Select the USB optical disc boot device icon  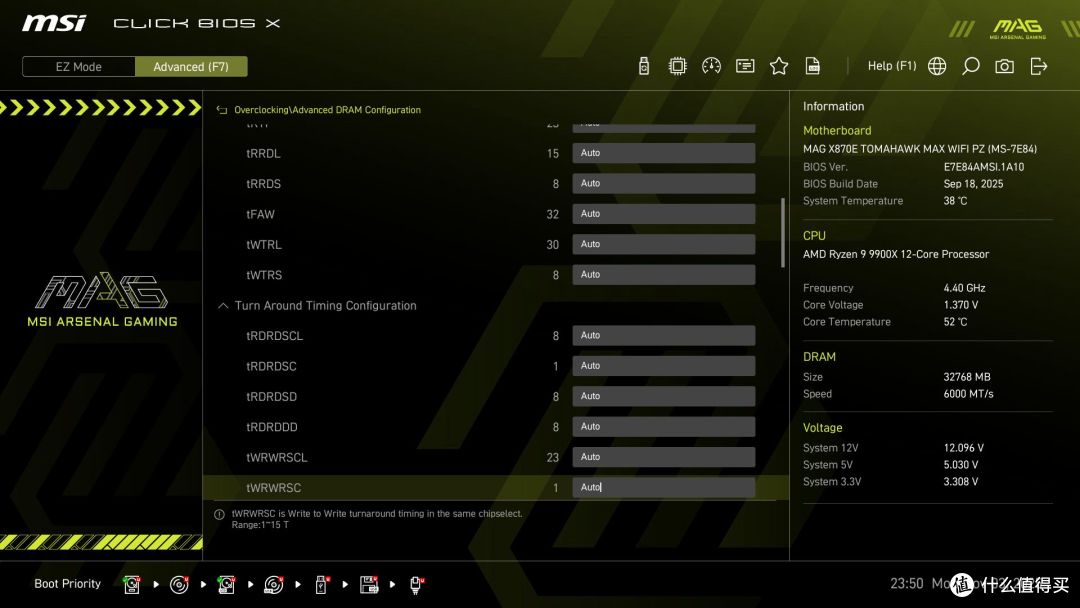[x=273, y=585]
